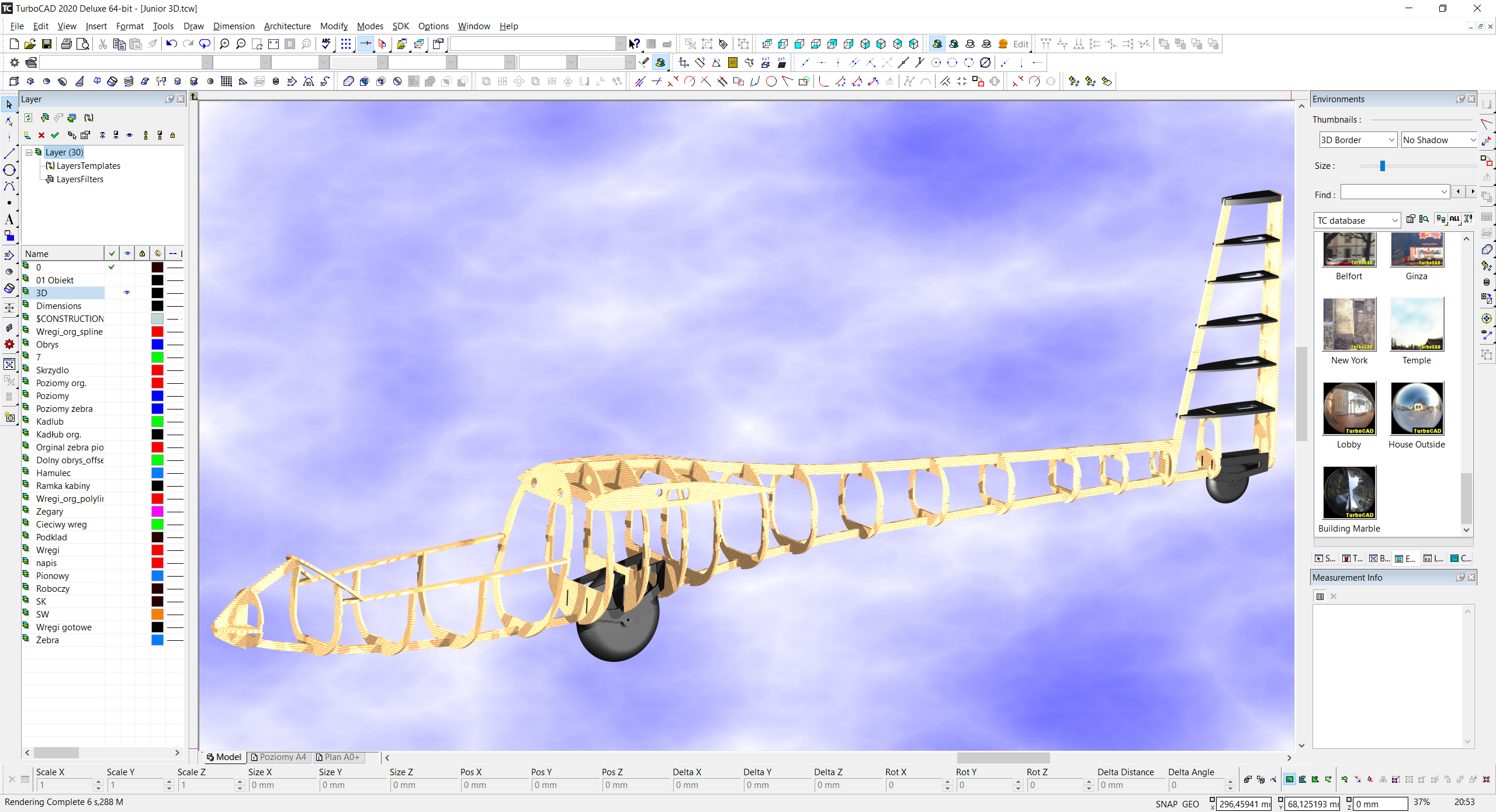Image resolution: width=1496 pixels, height=812 pixels.
Task: Click the red color swatch for Skrzydlo layer
Action: coord(157,370)
